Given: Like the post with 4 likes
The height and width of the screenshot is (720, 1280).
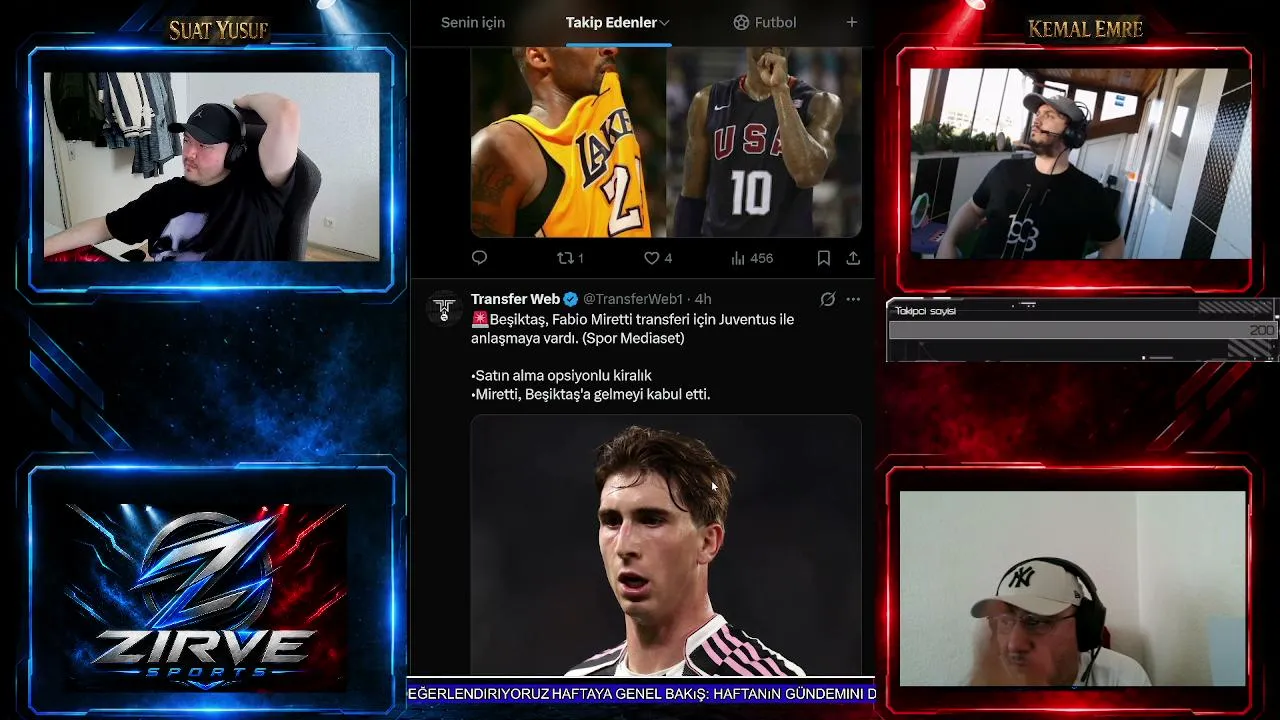Looking at the screenshot, I should pos(658,258).
